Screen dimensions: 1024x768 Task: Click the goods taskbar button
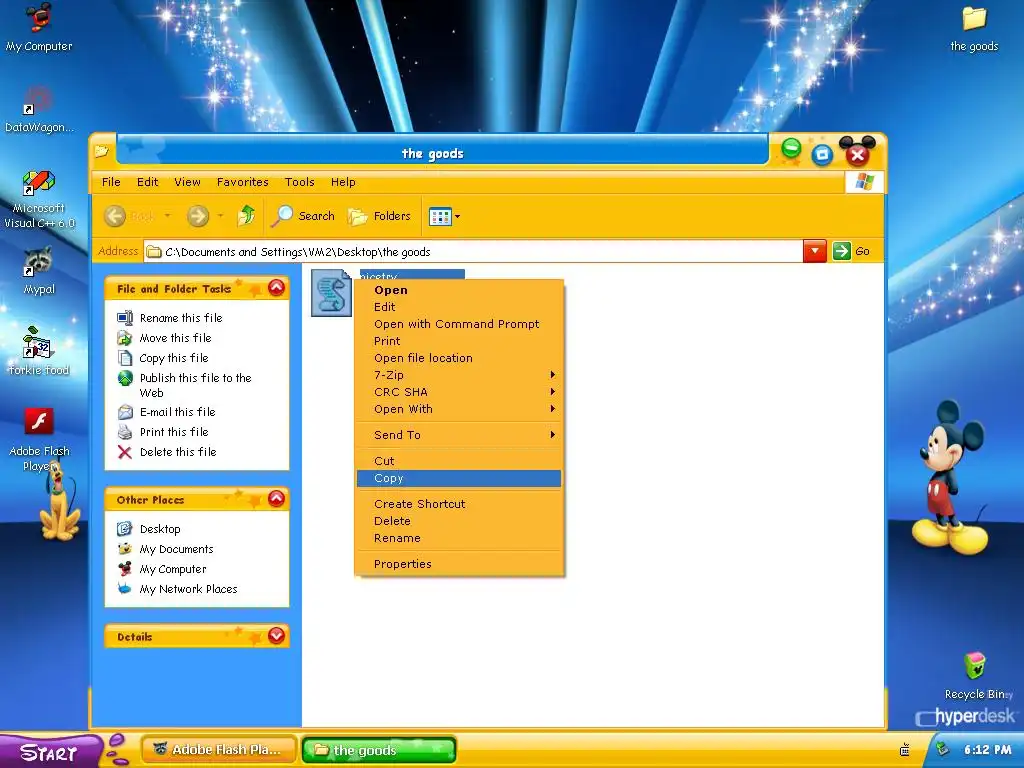tap(379, 750)
